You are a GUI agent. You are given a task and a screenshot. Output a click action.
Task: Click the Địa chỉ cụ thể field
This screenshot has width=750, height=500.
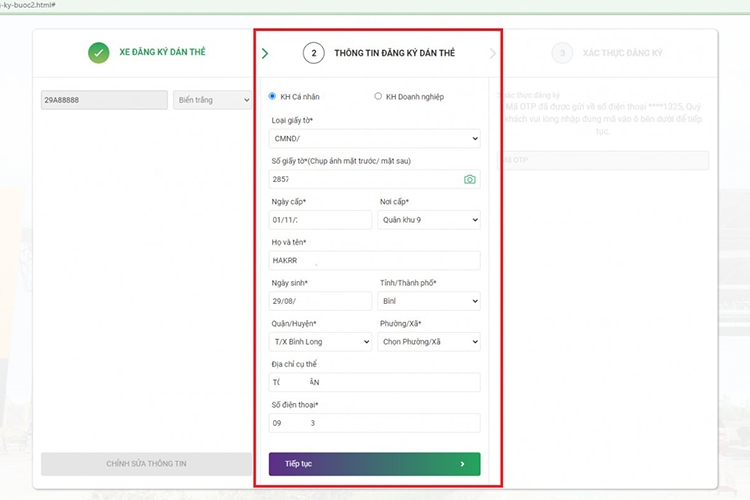[x=375, y=382]
